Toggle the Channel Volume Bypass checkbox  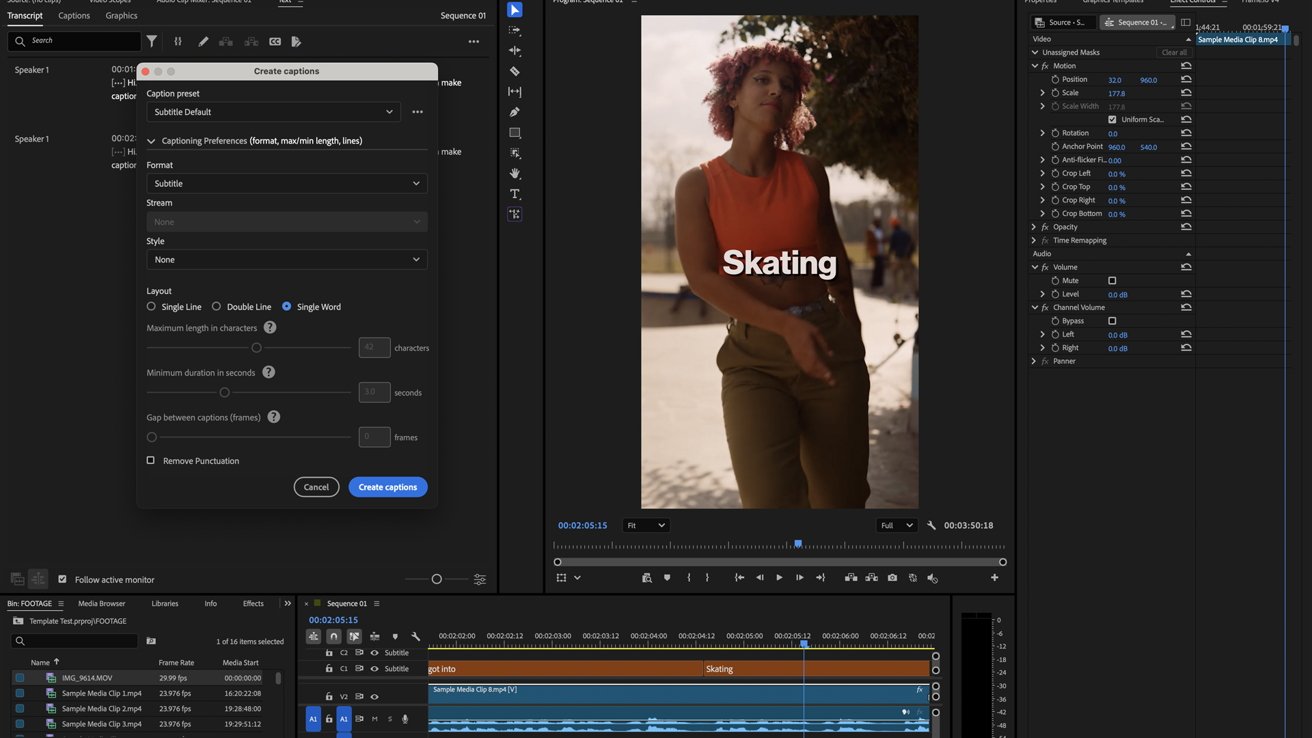tap(1112, 321)
